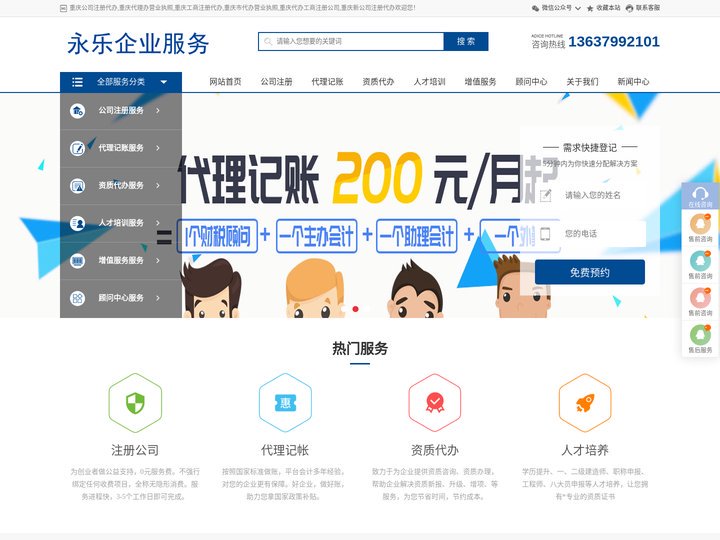Click the 顾问中心服务 sidebar icon
Viewport: 720px width, 540px height.
pos(77,298)
